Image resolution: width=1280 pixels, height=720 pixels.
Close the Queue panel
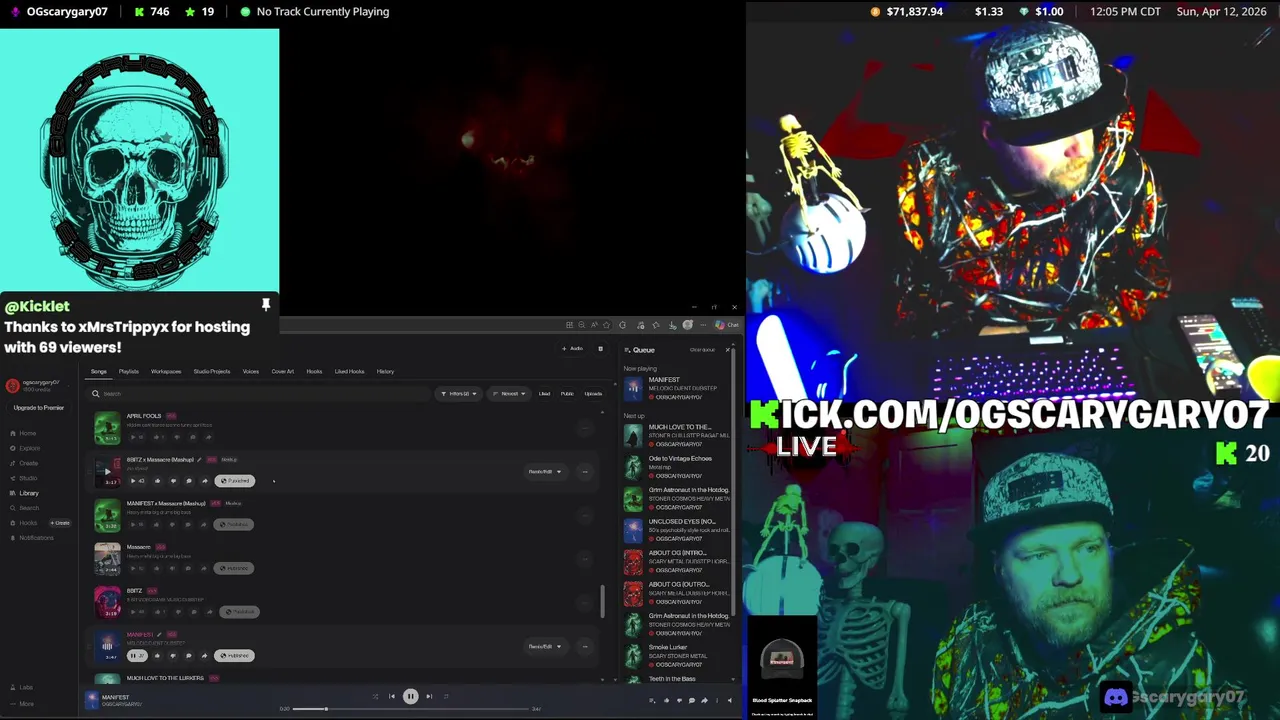click(x=727, y=350)
